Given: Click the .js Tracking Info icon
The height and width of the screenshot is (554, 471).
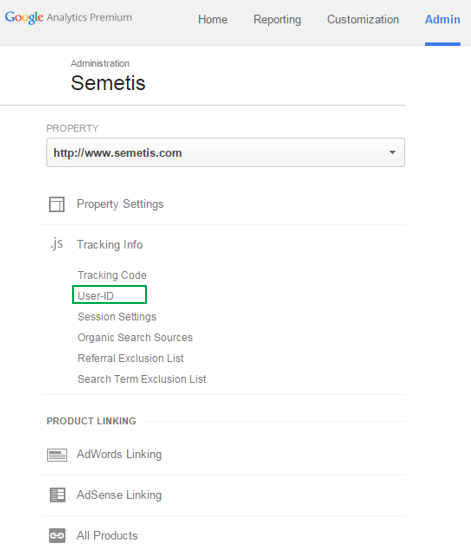Looking at the screenshot, I should 57,244.
